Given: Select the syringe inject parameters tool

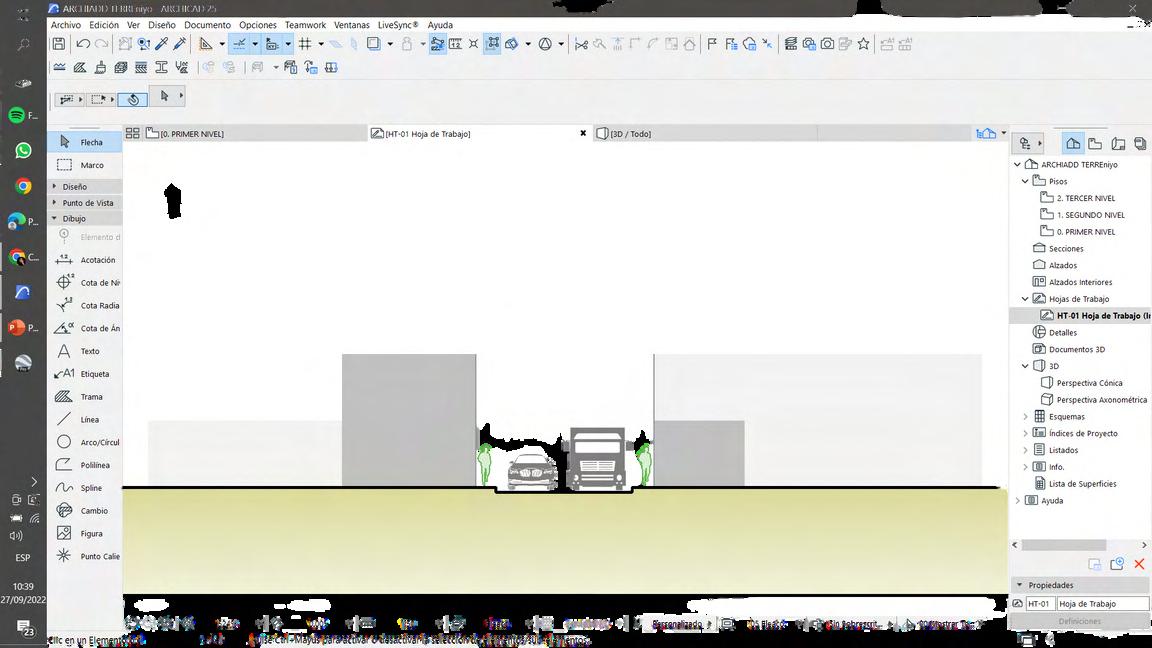Looking at the screenshot, I should (179, 44).
